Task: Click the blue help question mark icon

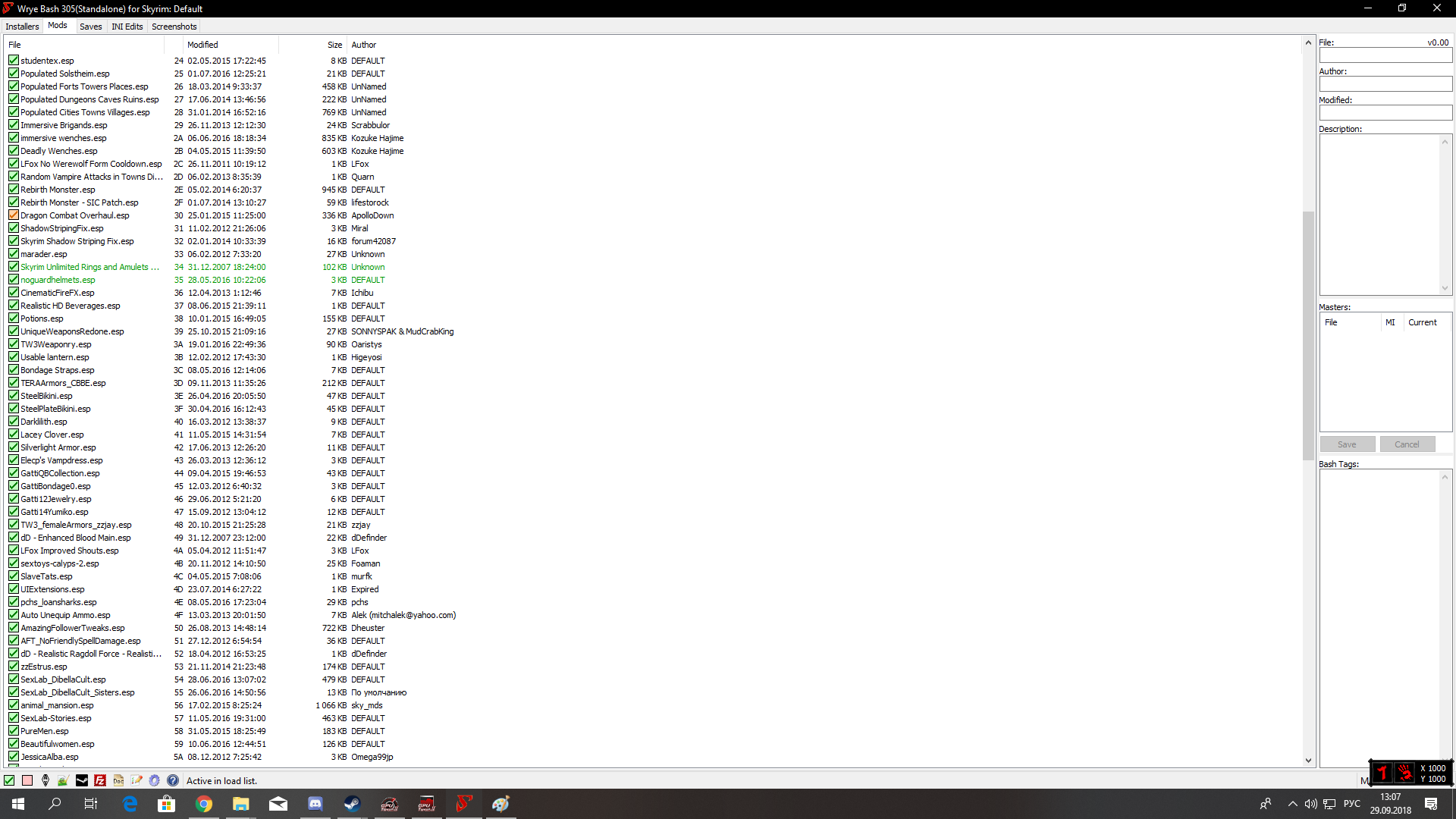Action: [x=173, y=780]
